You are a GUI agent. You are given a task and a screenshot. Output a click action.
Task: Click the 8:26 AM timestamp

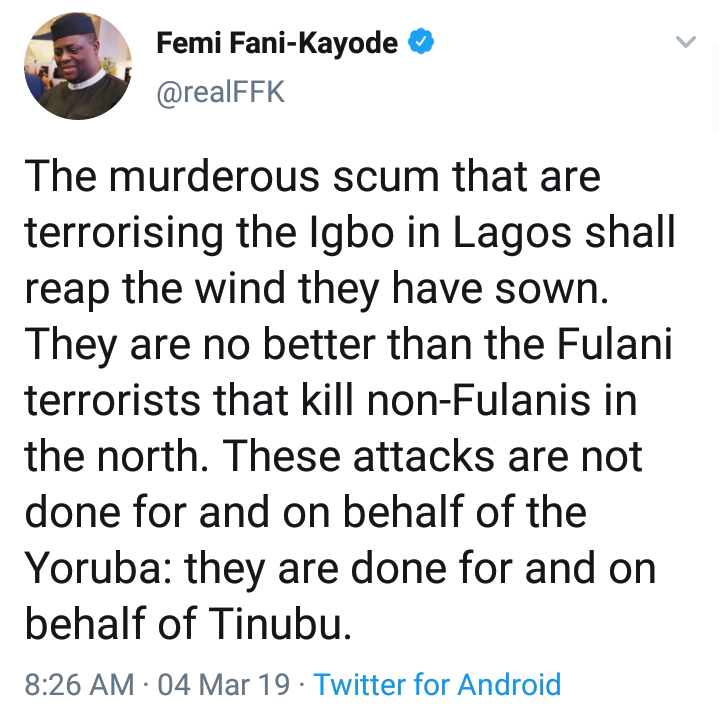coord(79,685)
